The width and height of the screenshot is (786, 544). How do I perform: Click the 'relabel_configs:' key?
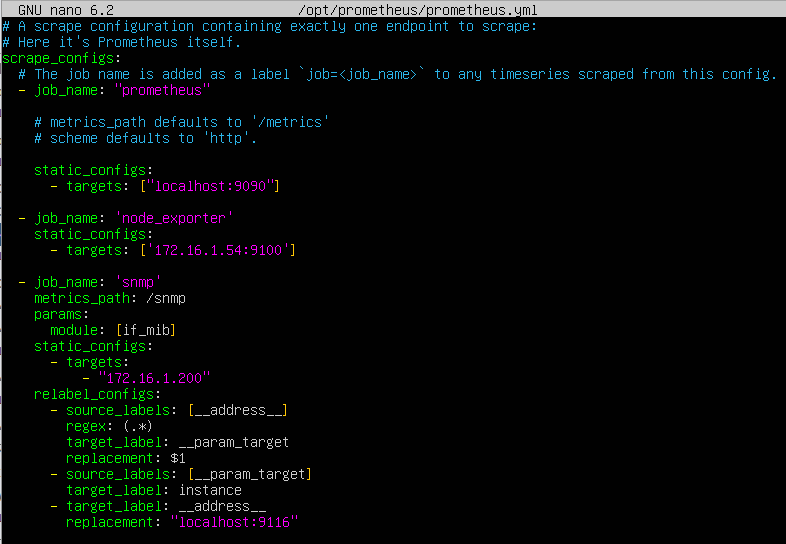pos(97,394)
